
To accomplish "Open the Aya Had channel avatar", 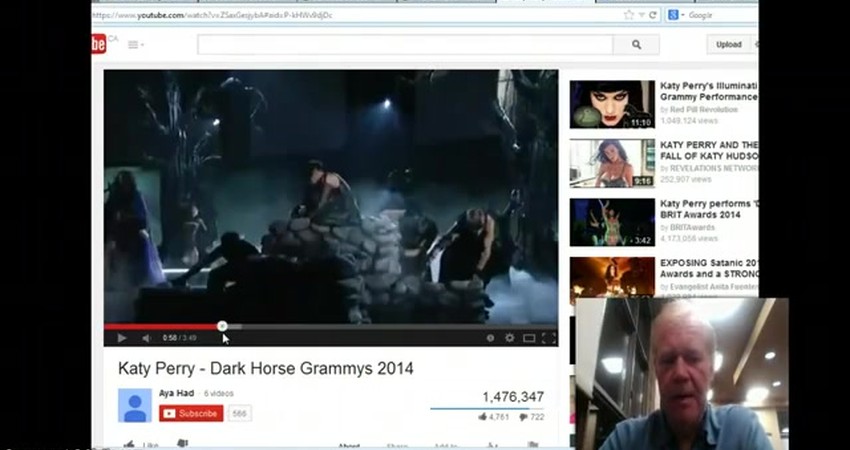I will click(x=135, y=405).
